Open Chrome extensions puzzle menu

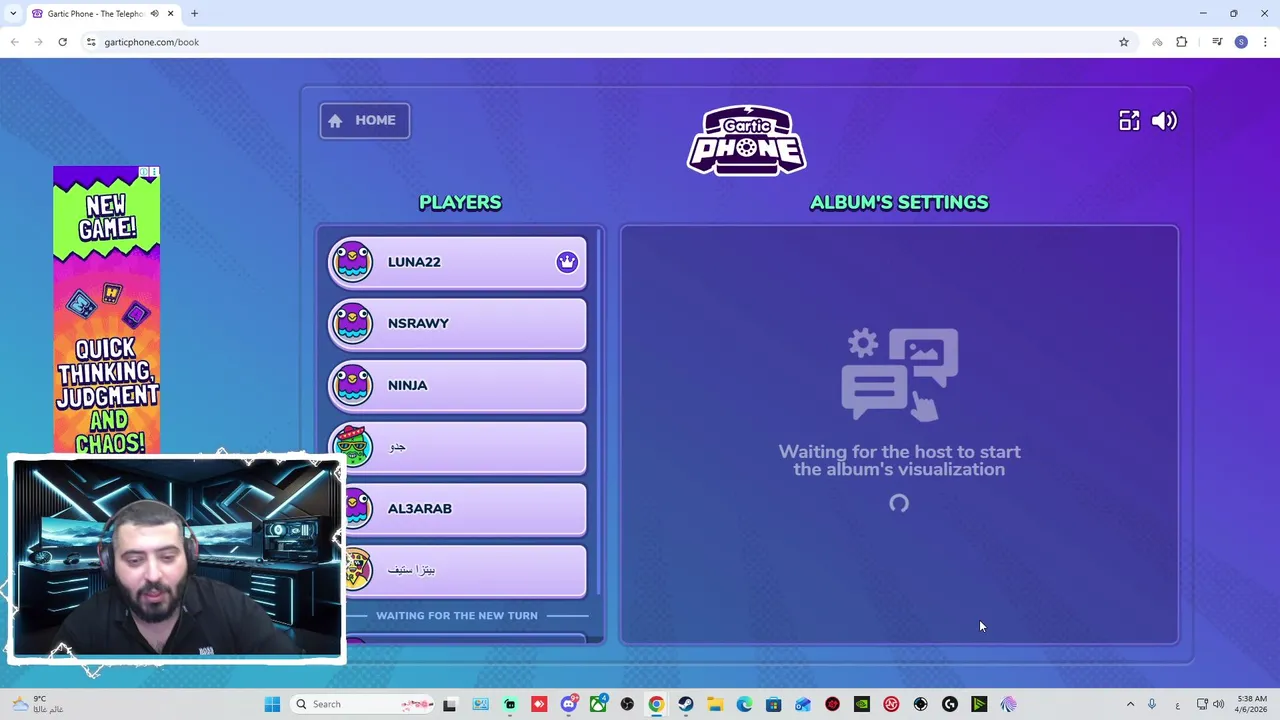1182,42
